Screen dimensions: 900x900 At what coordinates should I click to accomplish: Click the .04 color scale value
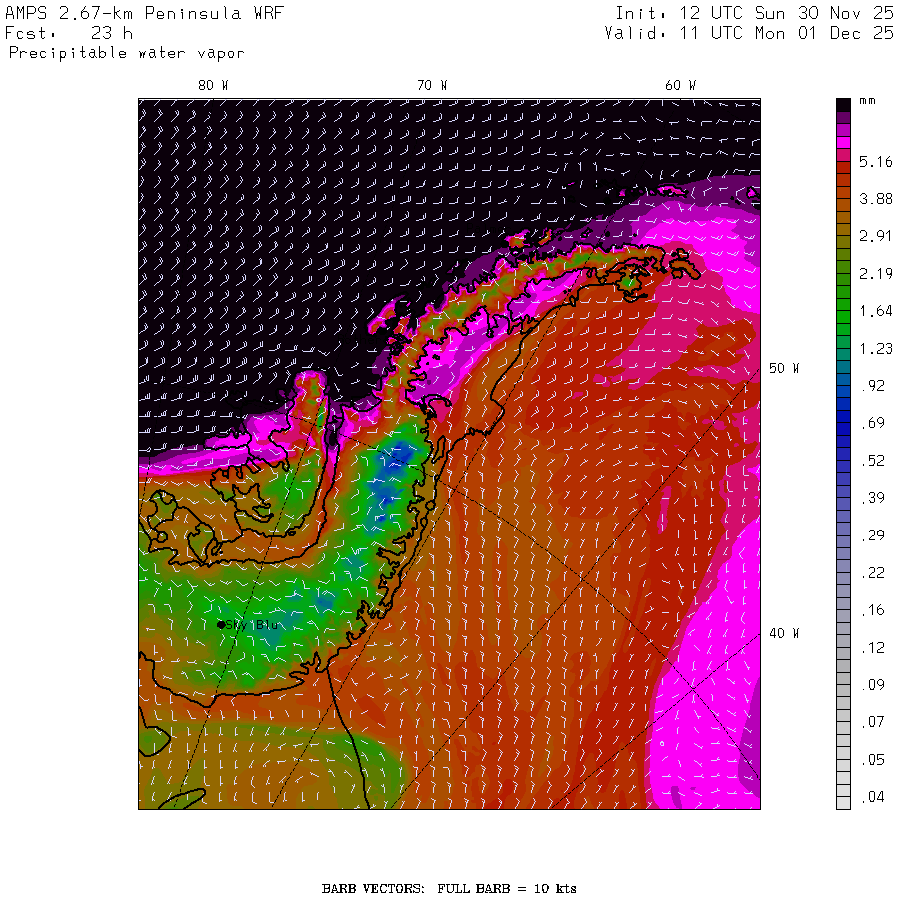pos(874,797)
